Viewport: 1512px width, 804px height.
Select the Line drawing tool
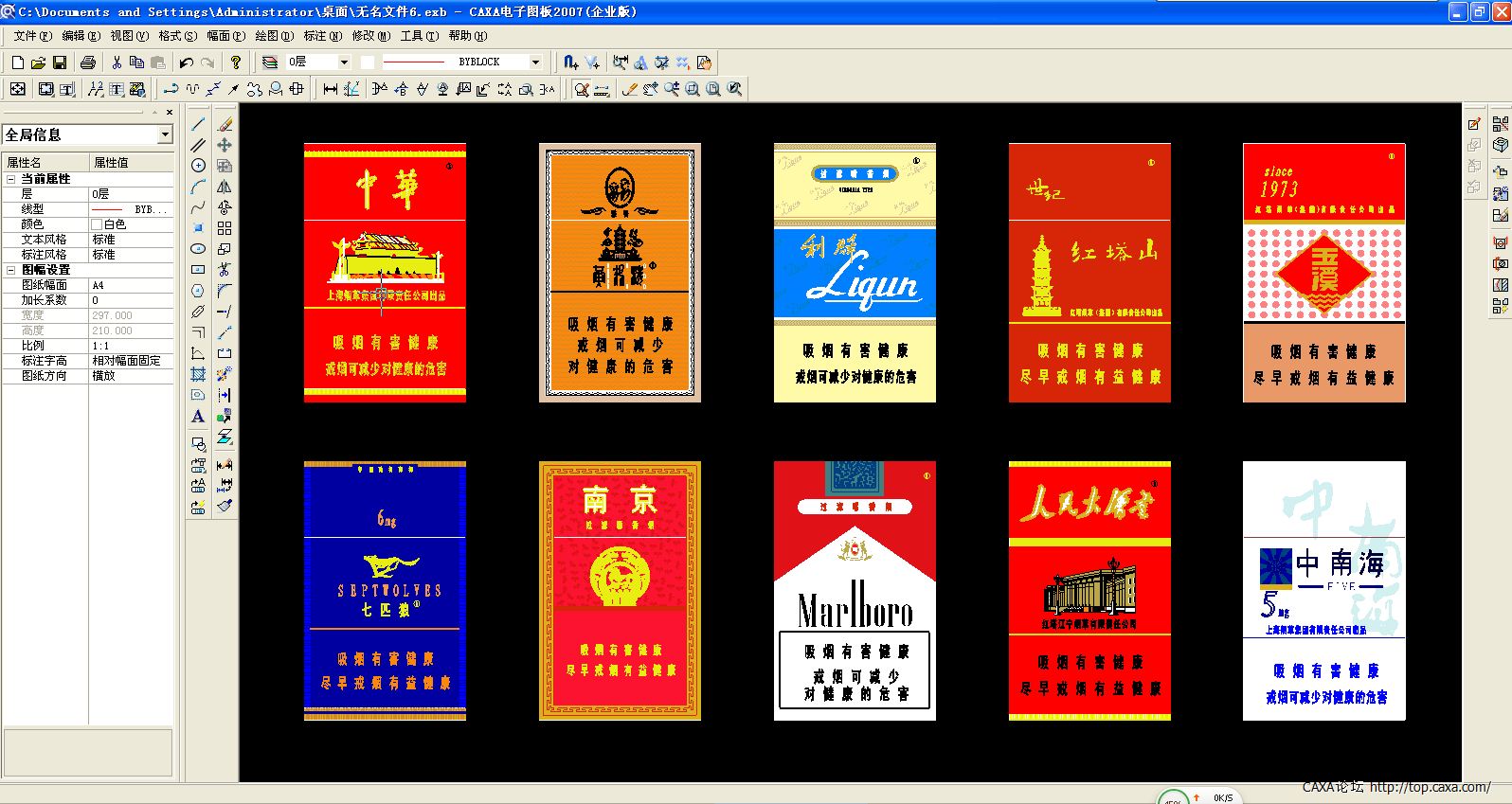click(198, 124)
